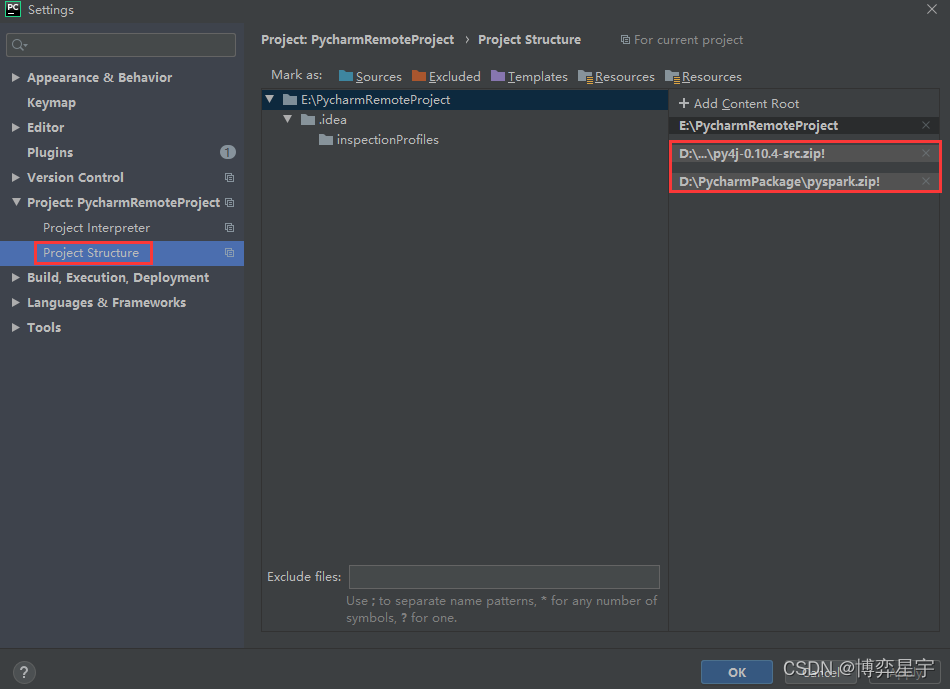Mark folder as Sources
The height and width of the screenshot is (689, 950).
pyautogui.click(x=370, y=76)
